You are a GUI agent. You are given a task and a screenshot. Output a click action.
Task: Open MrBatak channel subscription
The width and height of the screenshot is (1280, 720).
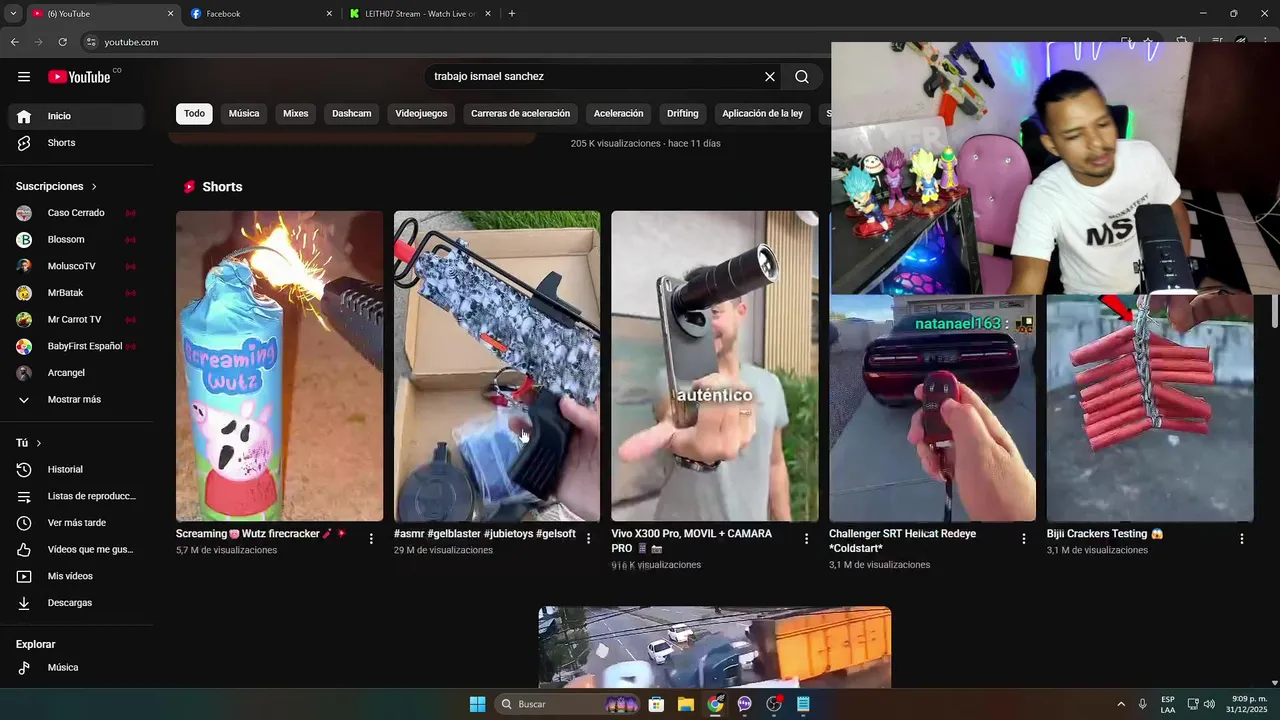point(77,293)
